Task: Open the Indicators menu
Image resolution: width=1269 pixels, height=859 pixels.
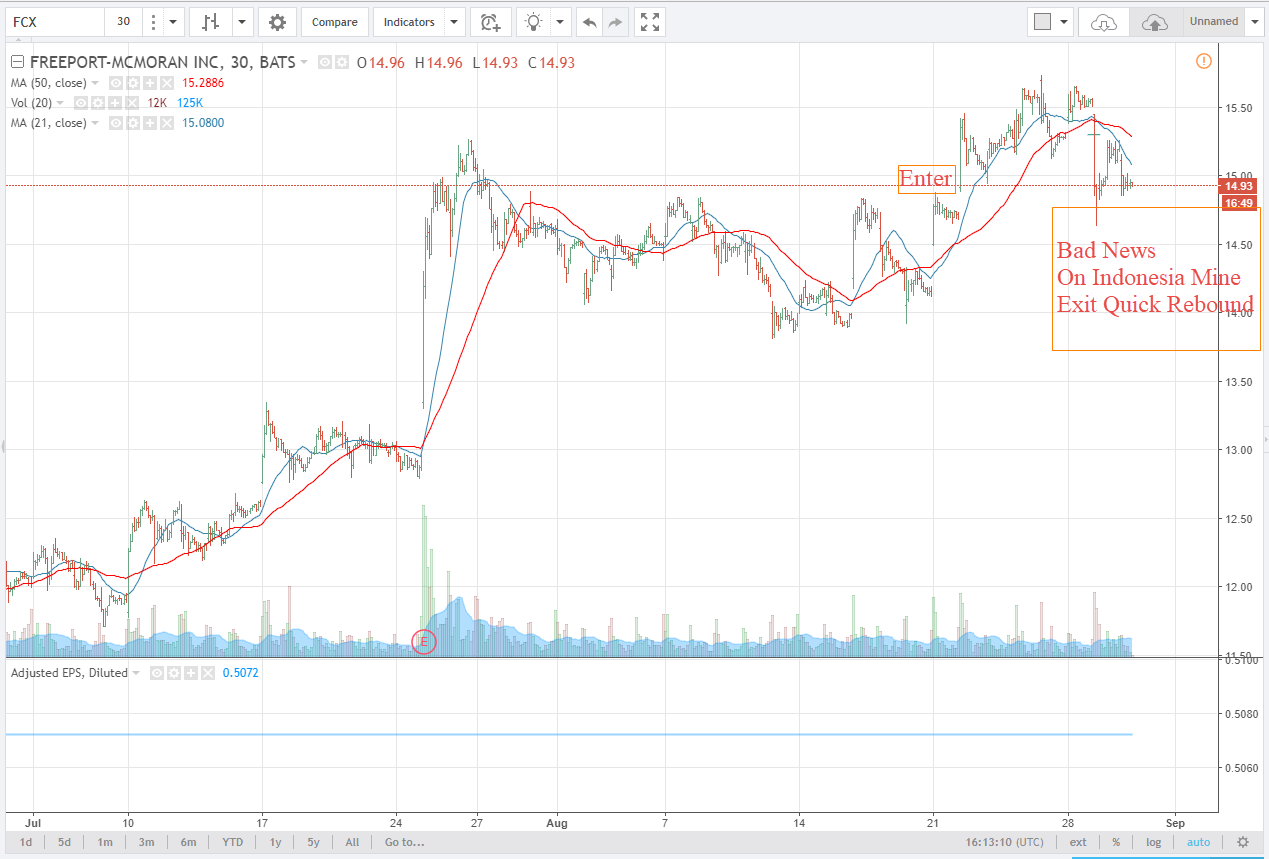Action: click(x=409, y=22)
